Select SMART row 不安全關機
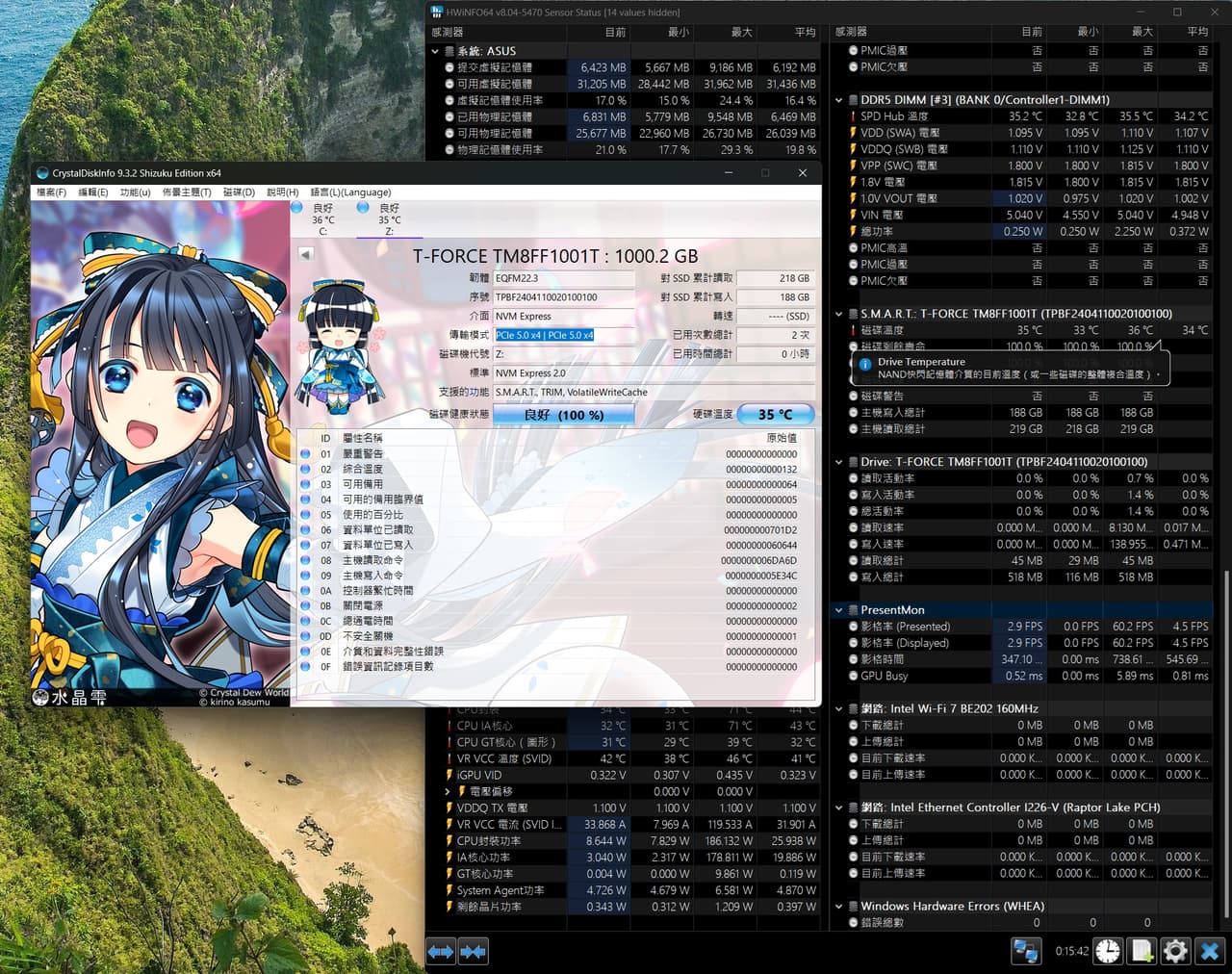This screenshot has height=974, width=1232. [556, 636]
